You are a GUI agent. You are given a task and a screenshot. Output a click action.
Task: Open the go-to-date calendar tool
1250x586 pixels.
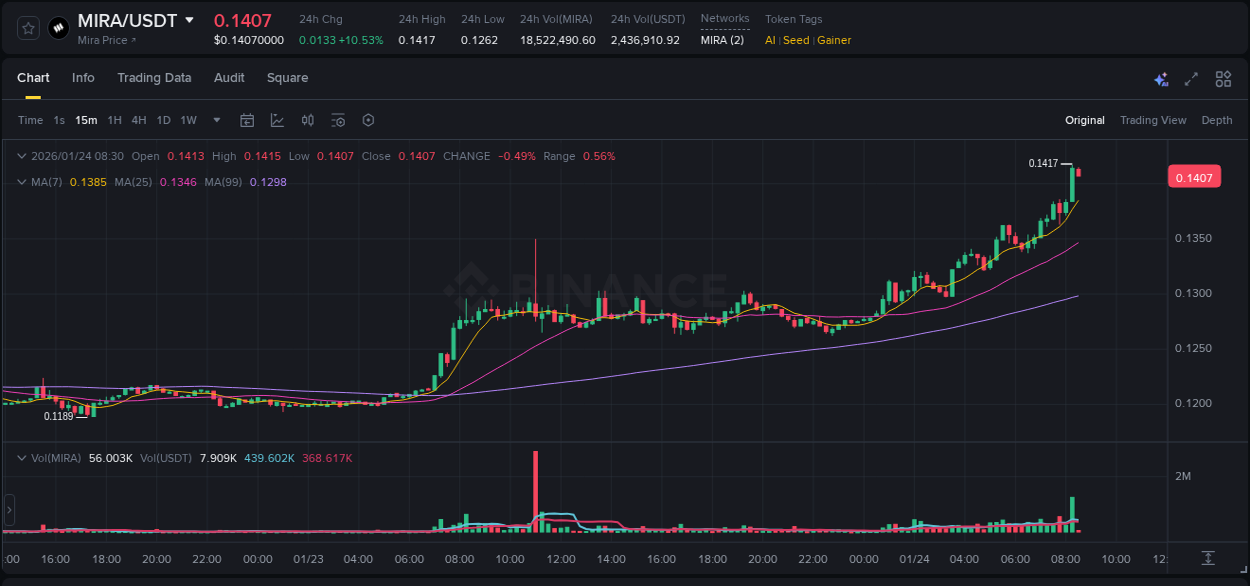coord(247,120)
